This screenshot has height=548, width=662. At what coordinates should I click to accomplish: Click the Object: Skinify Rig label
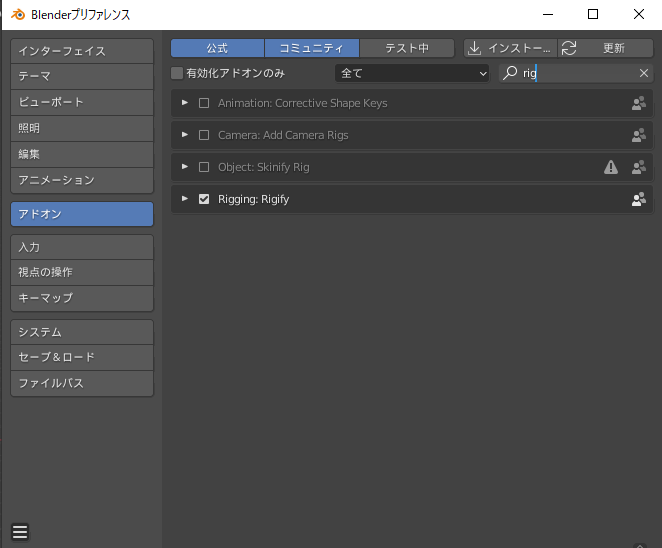click(x=263, y=167)
